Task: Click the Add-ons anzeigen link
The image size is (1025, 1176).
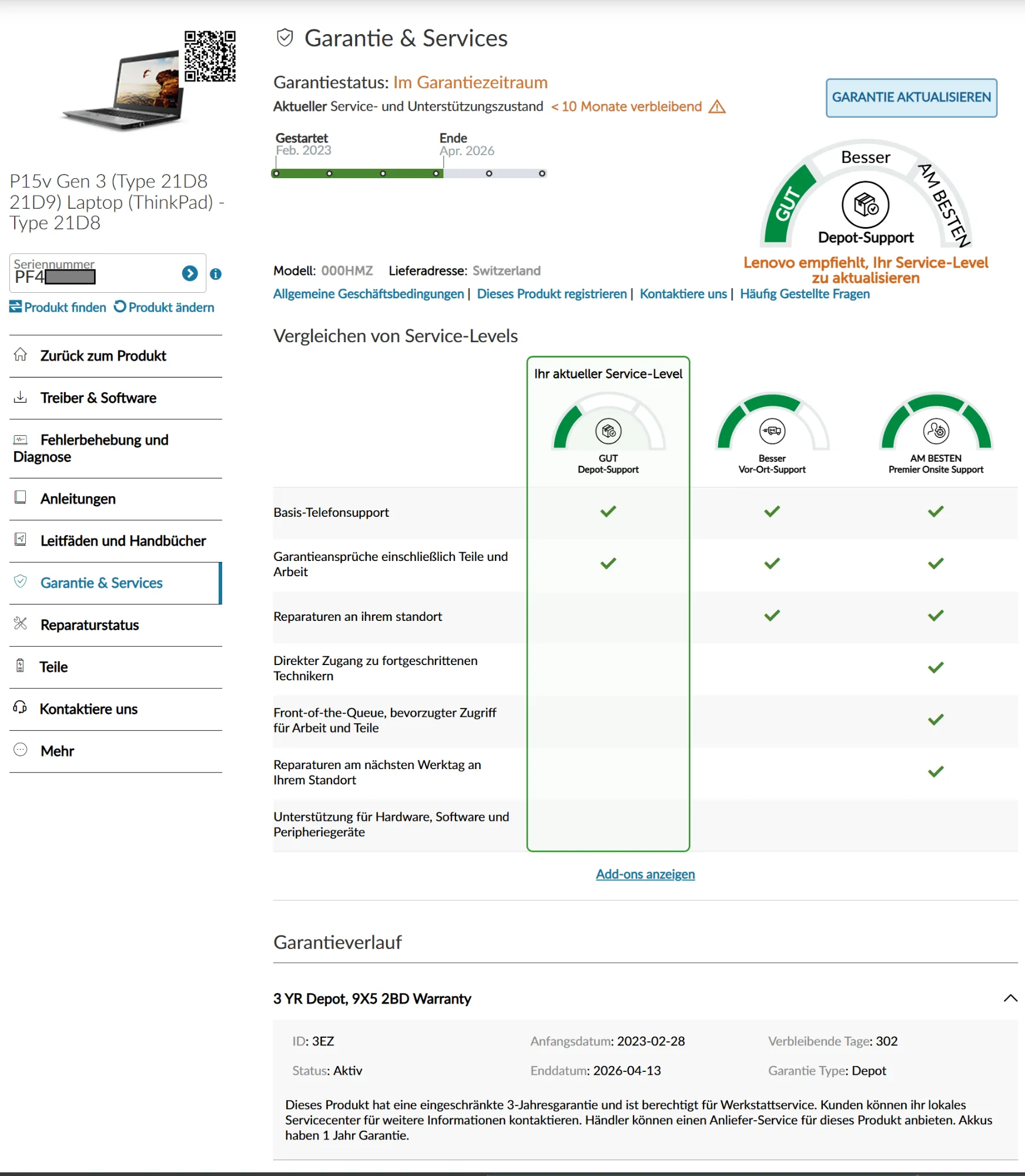Action: pyautogui.click(x=645, y=874)
